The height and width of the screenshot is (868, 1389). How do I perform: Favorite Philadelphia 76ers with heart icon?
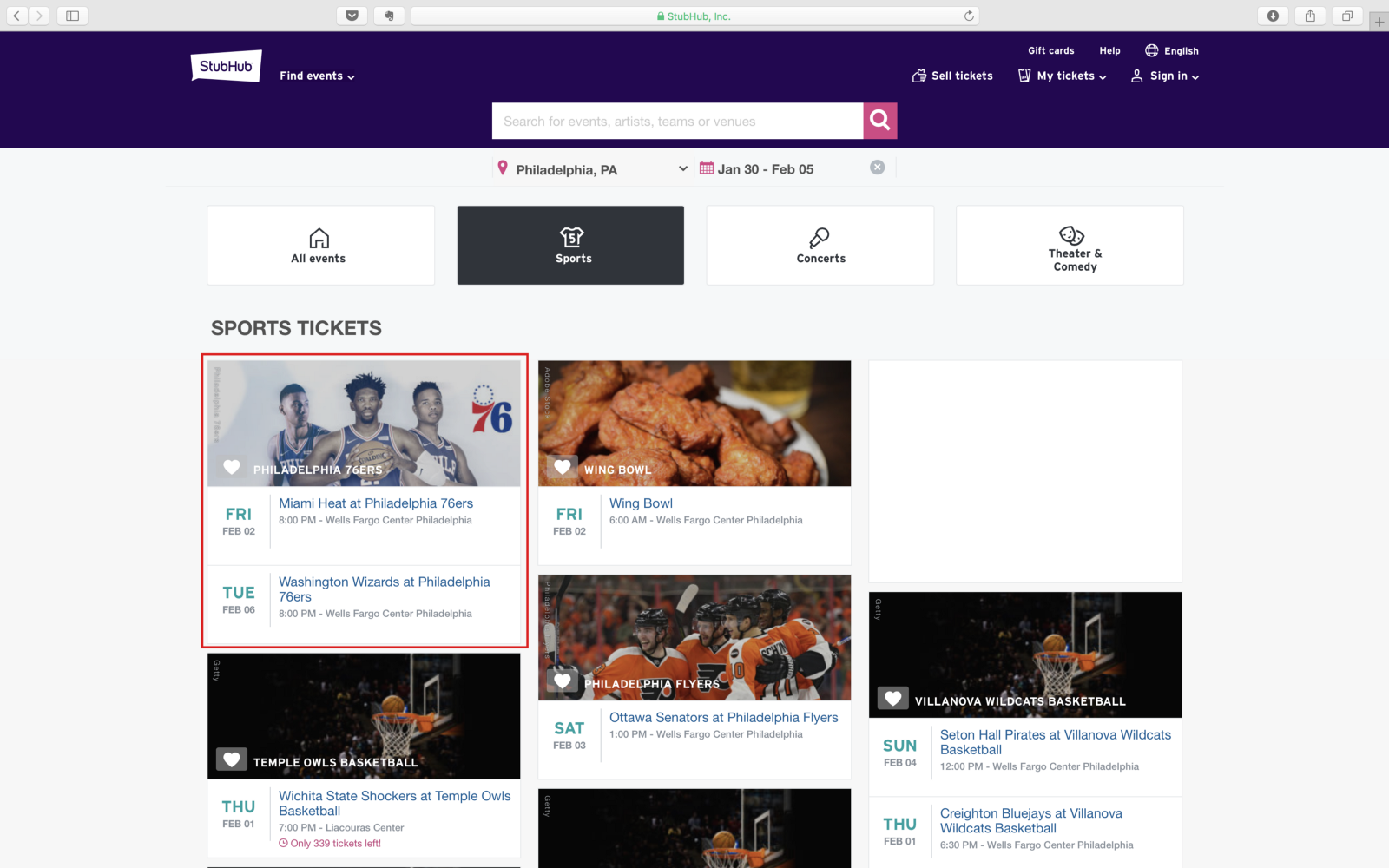tap(232, 467)
